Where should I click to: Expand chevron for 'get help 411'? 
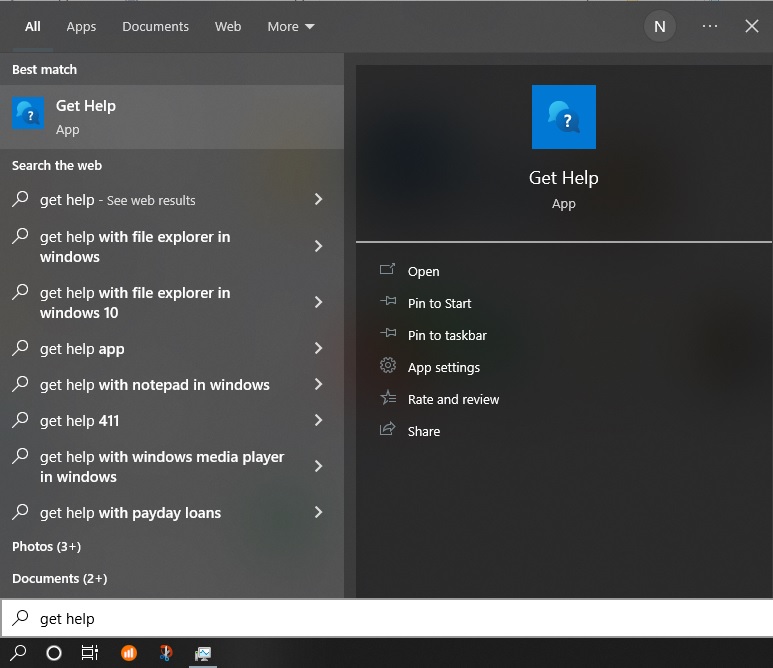(x=318, y=420)
